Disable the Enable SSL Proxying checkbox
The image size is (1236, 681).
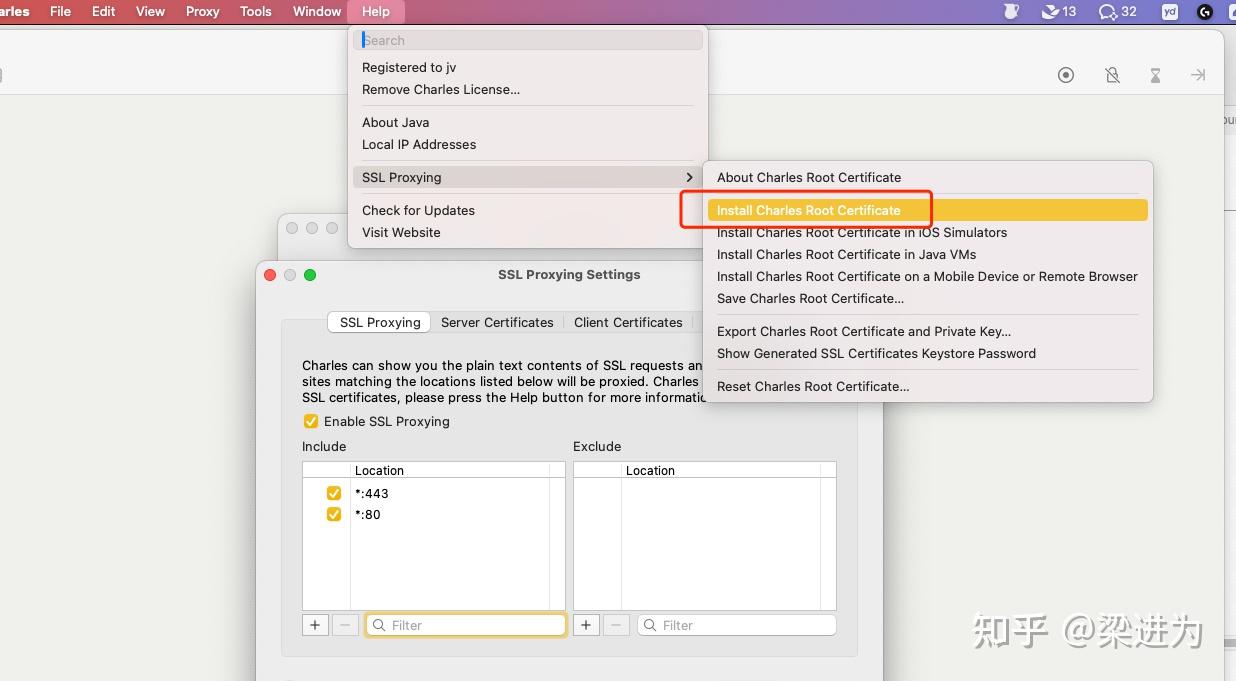pos(311,421)
